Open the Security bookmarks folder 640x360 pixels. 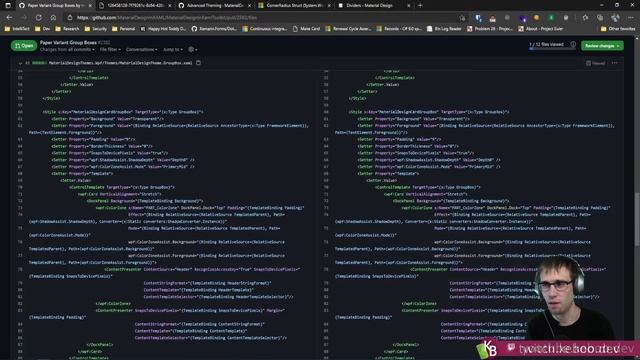(96, 29)
